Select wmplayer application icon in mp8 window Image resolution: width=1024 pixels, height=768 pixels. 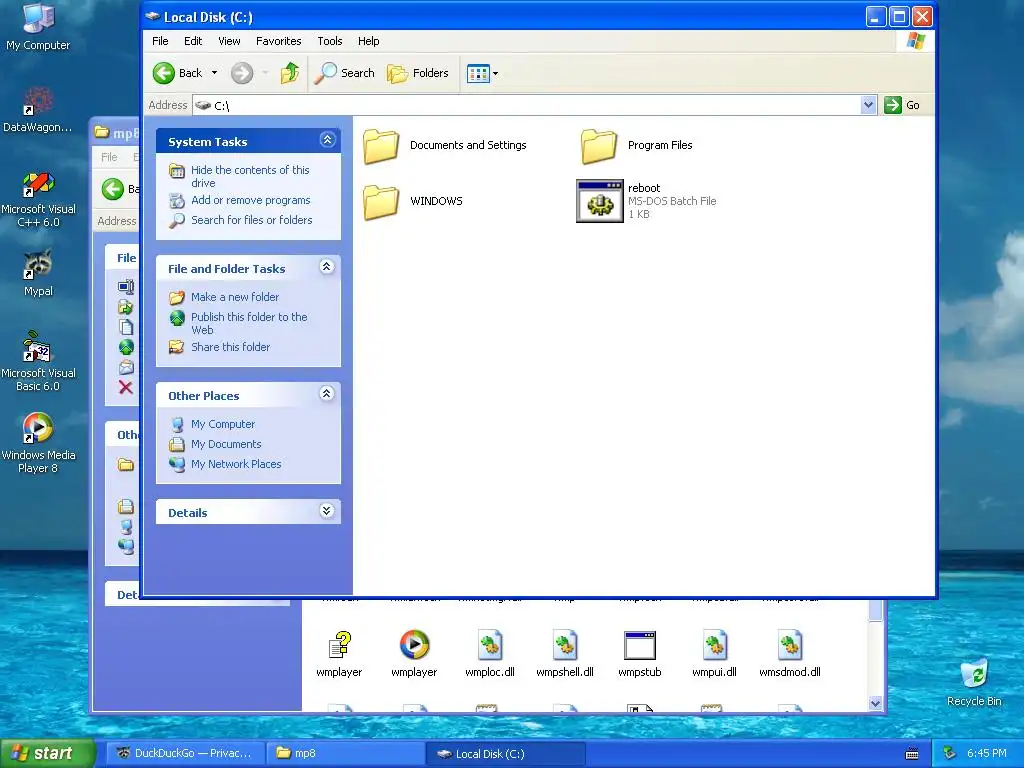pos(414,645)
